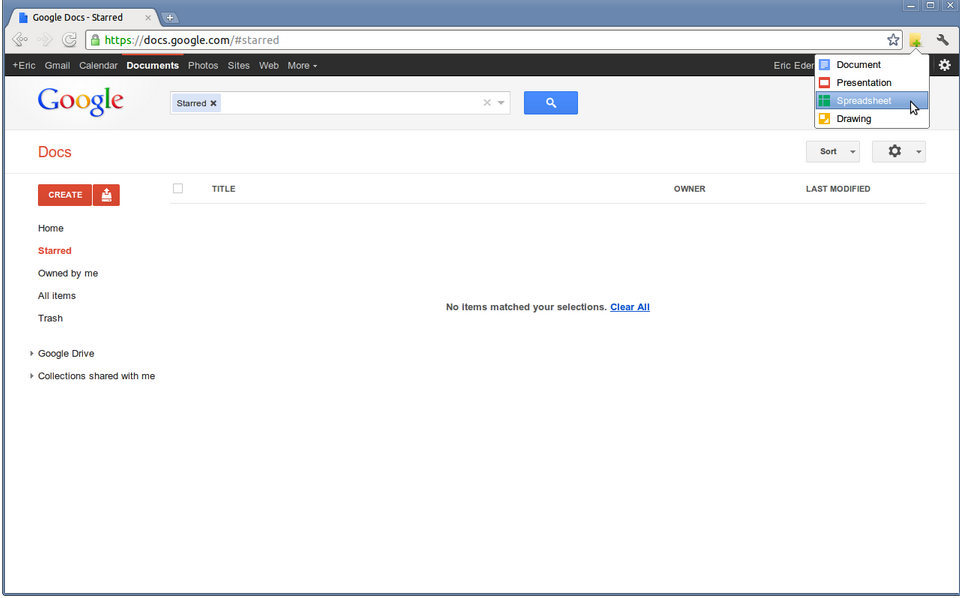Open Photos in the Google bar
This screenshot has height=598, width=960.
[x=203, y=65]
